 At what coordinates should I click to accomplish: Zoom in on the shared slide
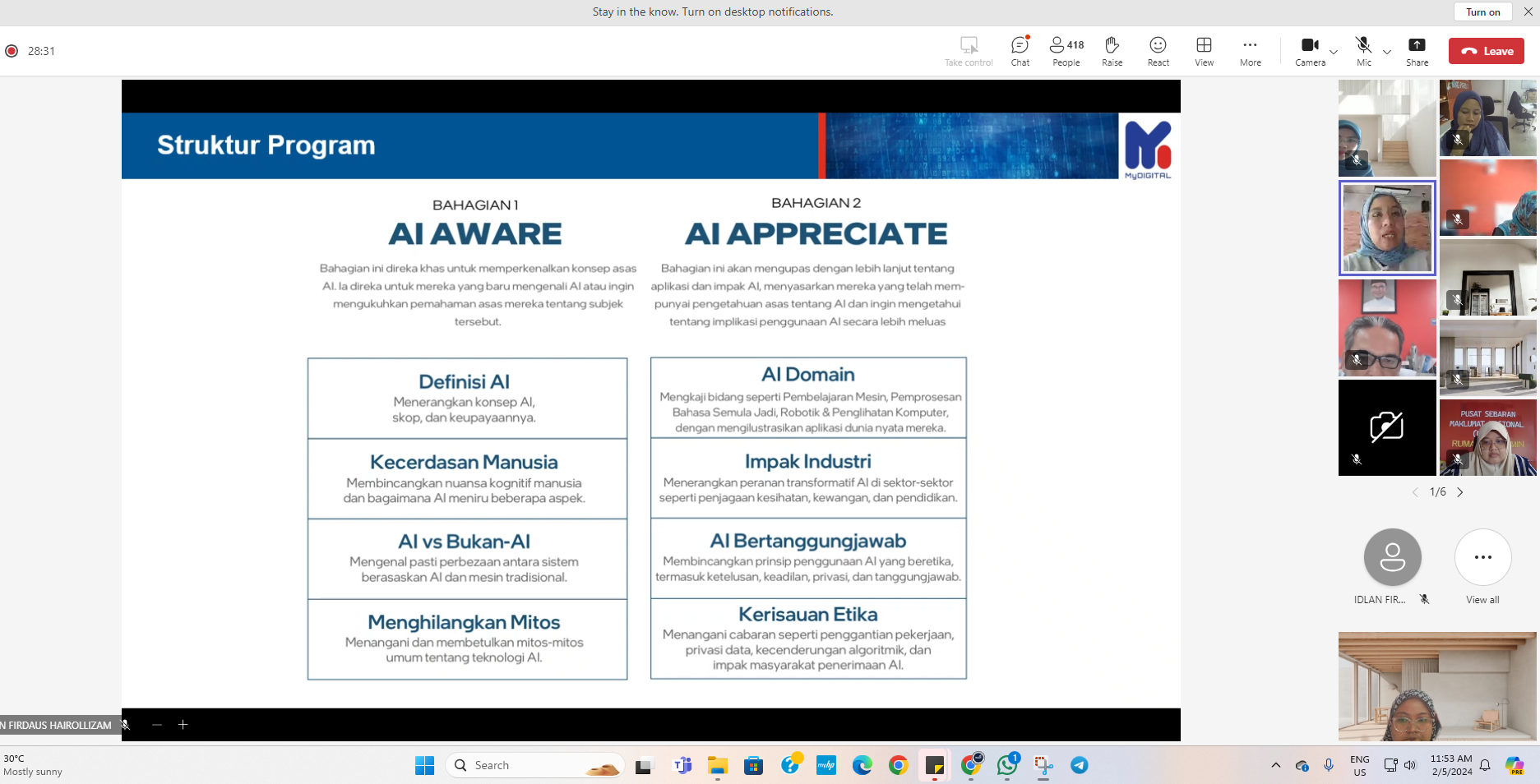(183, 725)
